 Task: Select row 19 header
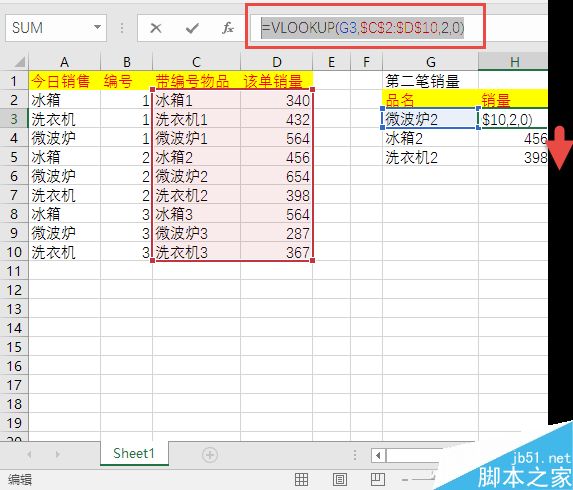(14, 423)
